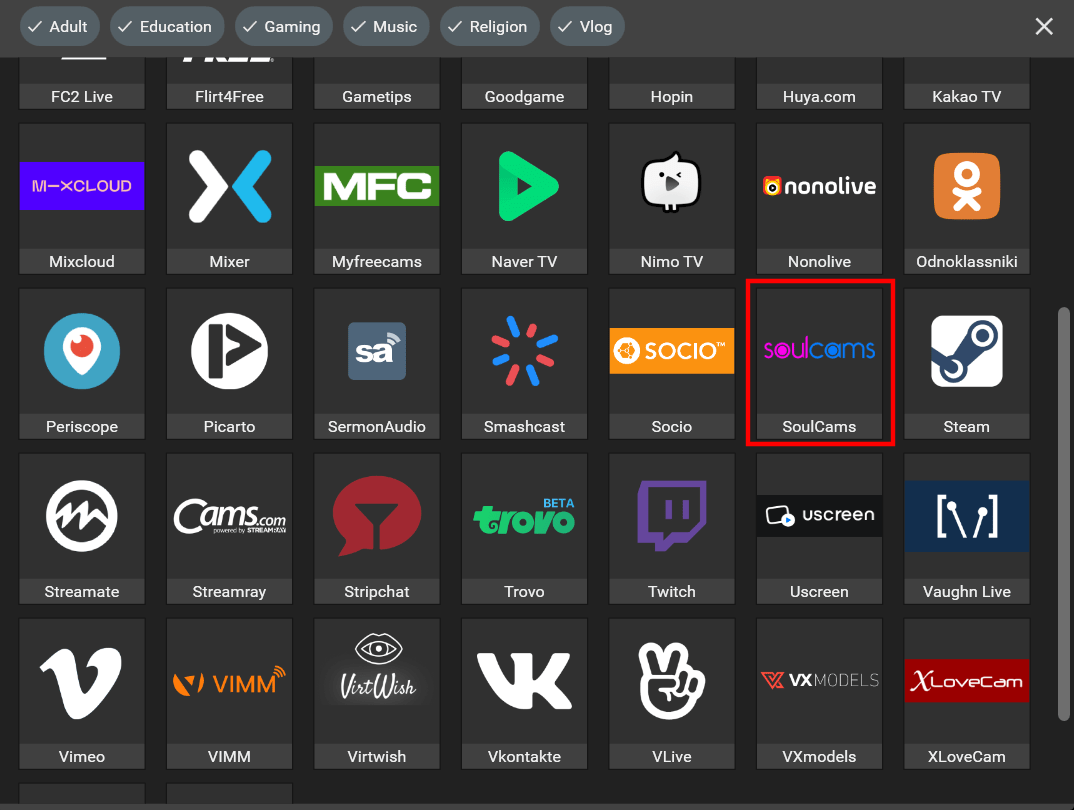This screenshot has height=810, width=1074.
Task: Toggle the Adult category filter
Action: (60, 27)
